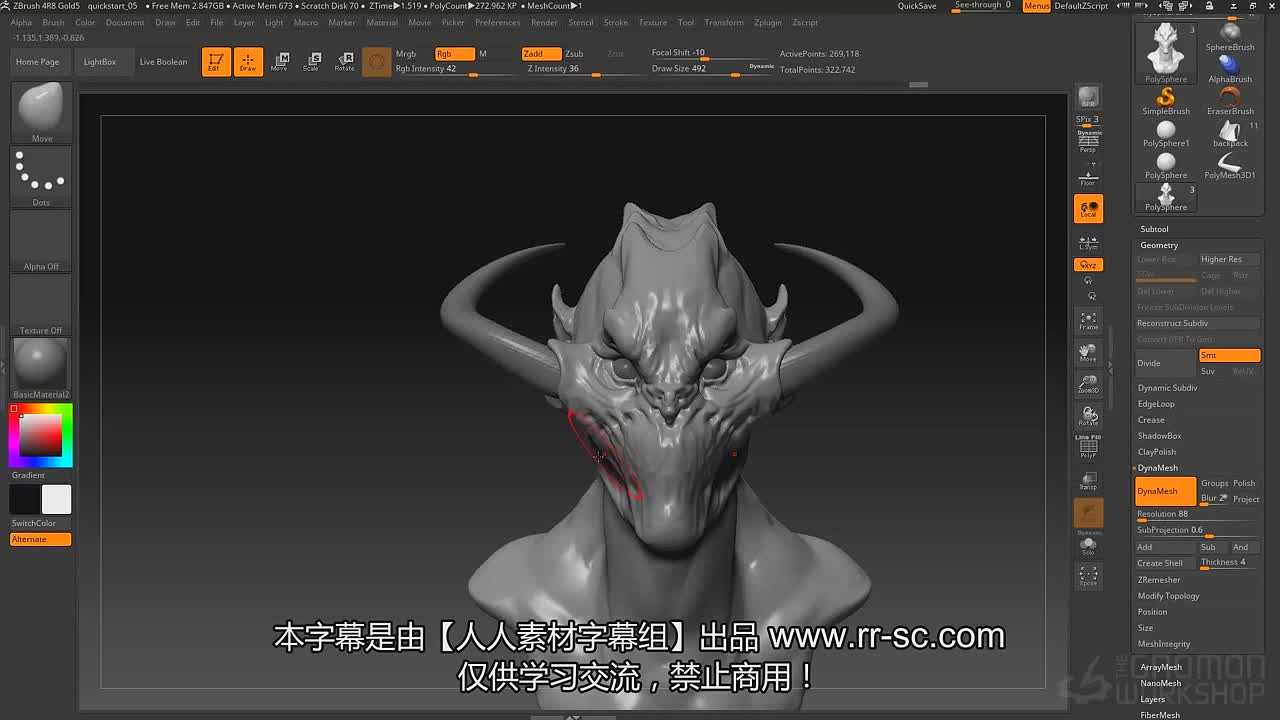The image size is (1280, 720).
Task: Open the Home Page button
Action: point(38,62)
